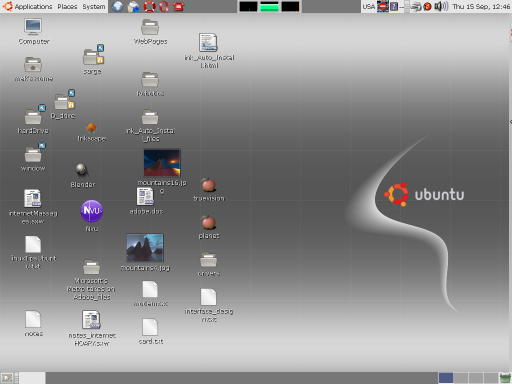Click the question mark panel applet
The height and width of the screenshot is (384, 512).
(394, 6)
